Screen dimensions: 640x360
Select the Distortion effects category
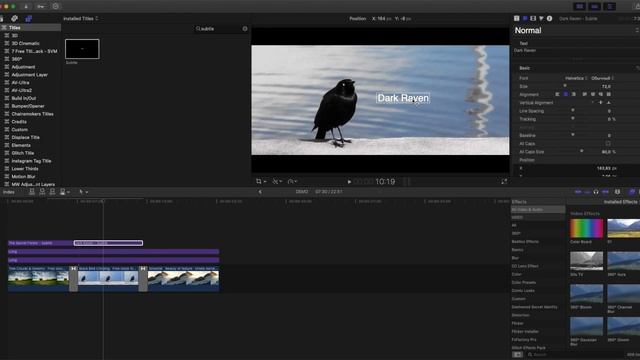click(520, 315)
